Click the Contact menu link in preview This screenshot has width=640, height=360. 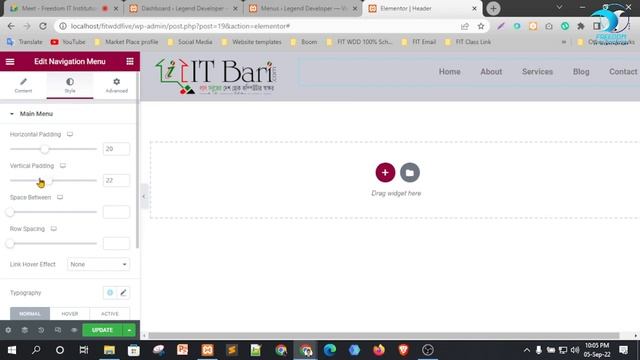623,71
